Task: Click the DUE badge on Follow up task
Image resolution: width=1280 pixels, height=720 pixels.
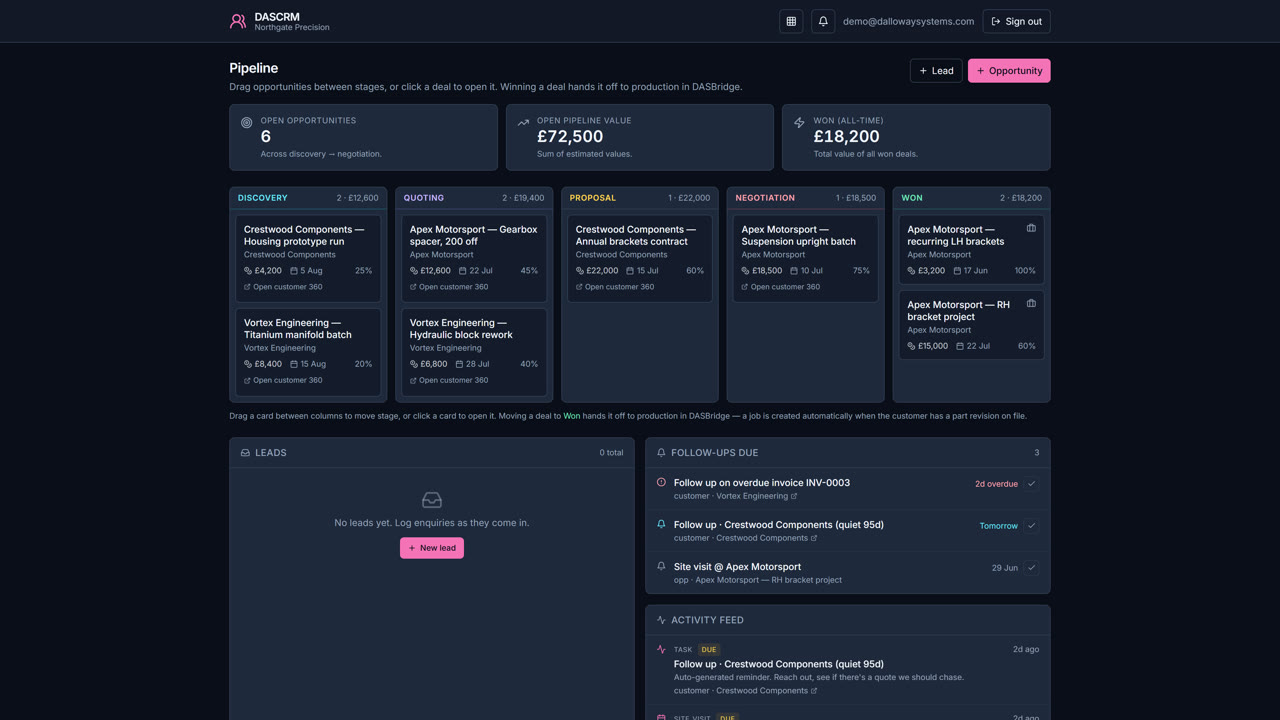Action: (708, 650)
